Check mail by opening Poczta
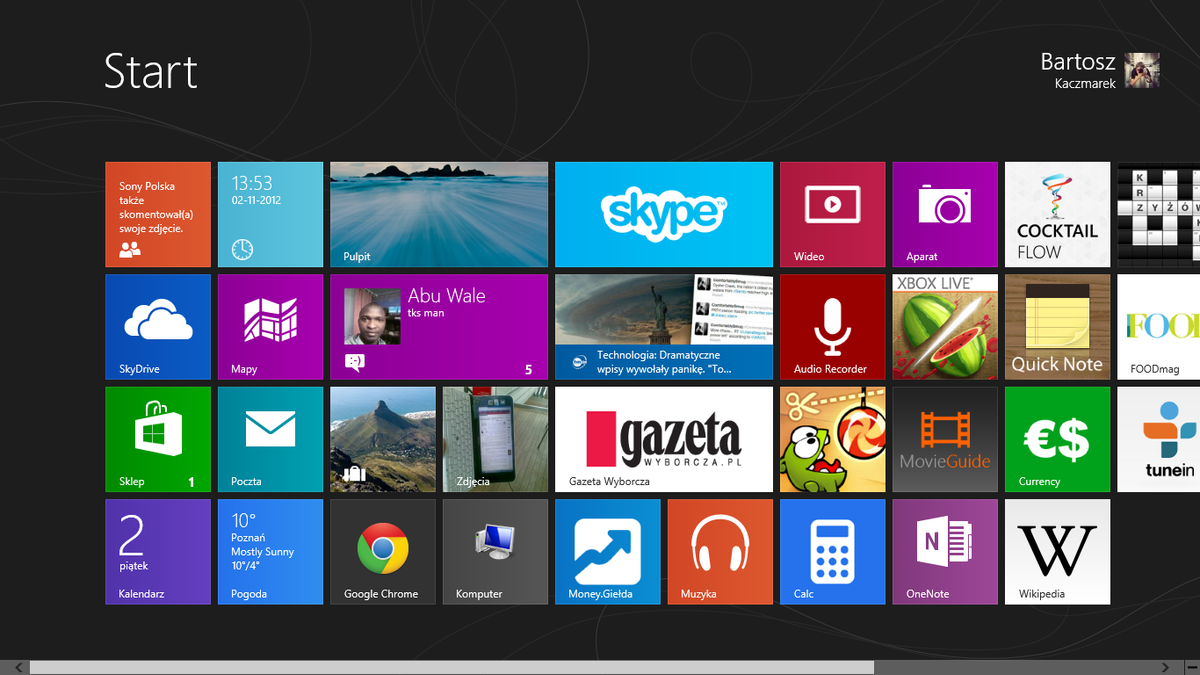 click(269, 439)
